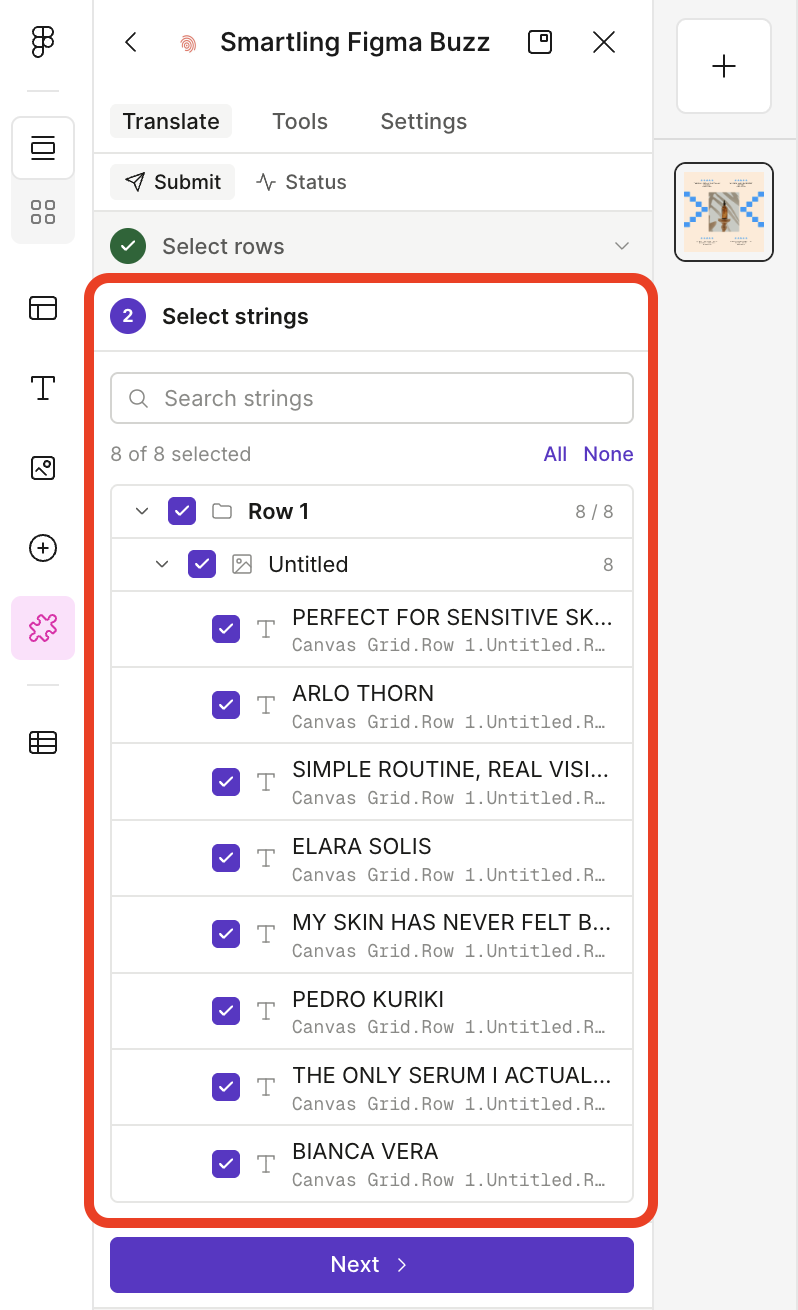Open the layout templates icon in sidebar

click(43, 308)
